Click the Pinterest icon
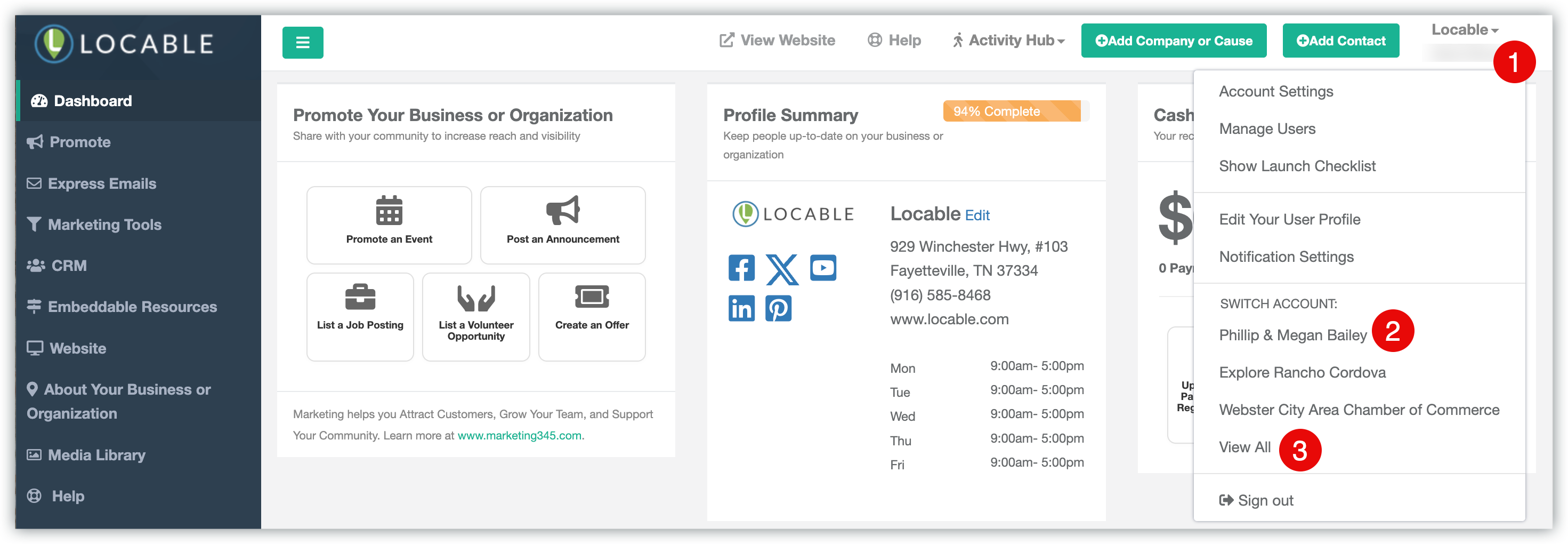This screenshot has height=544, width=1568. 778,308
